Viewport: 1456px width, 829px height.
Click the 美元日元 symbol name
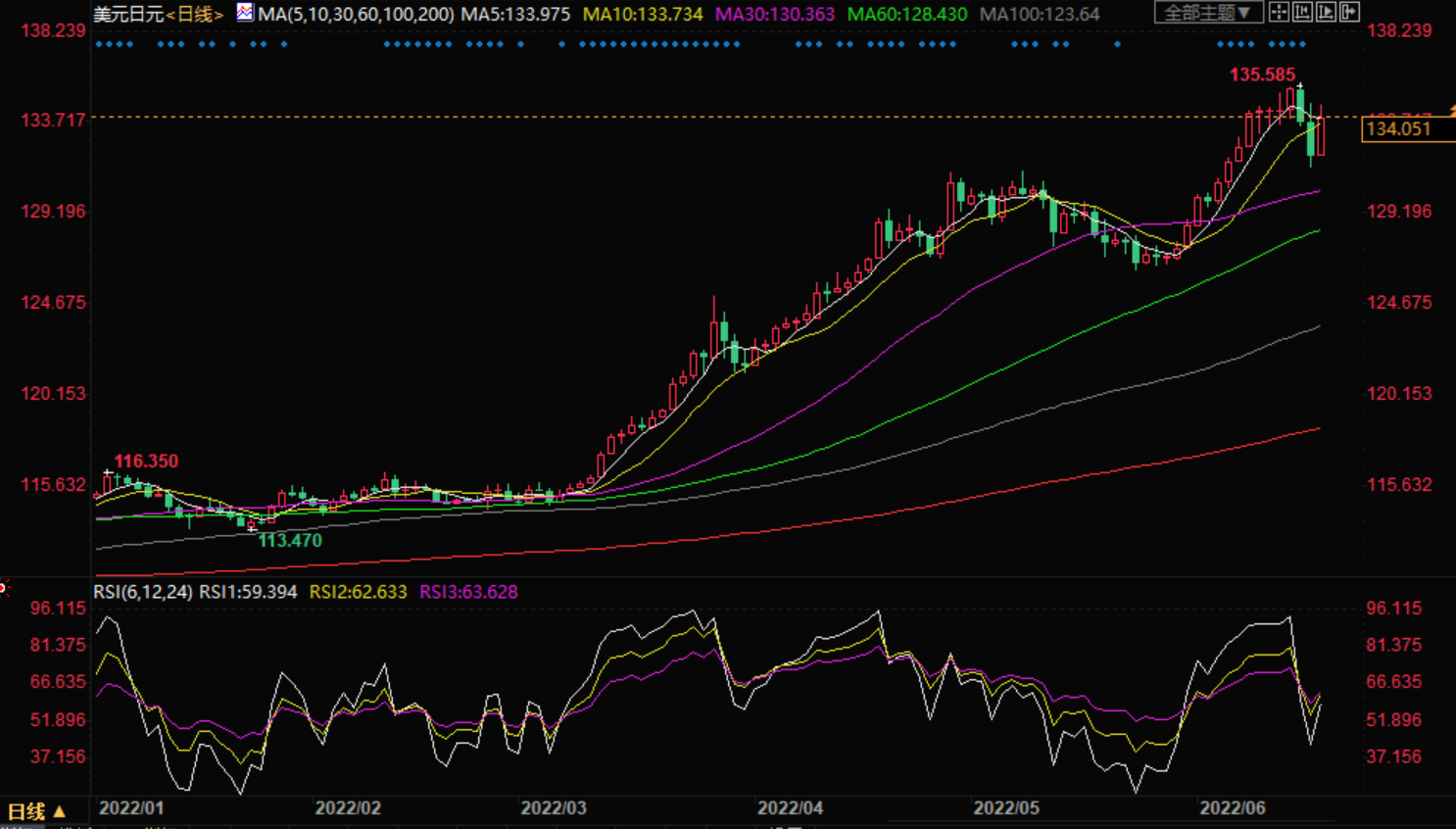pos(128,15)
